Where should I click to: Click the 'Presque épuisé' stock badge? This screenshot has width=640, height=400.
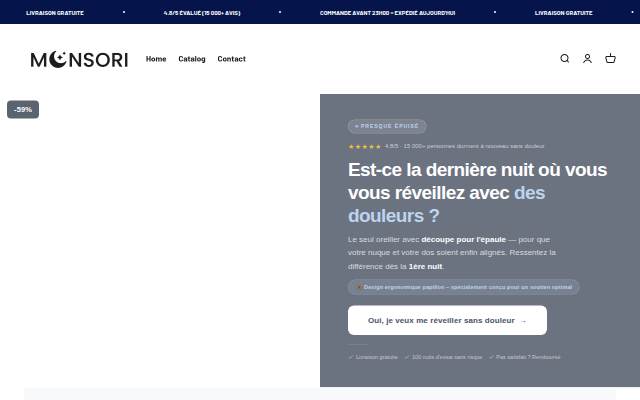click(387, 126)
